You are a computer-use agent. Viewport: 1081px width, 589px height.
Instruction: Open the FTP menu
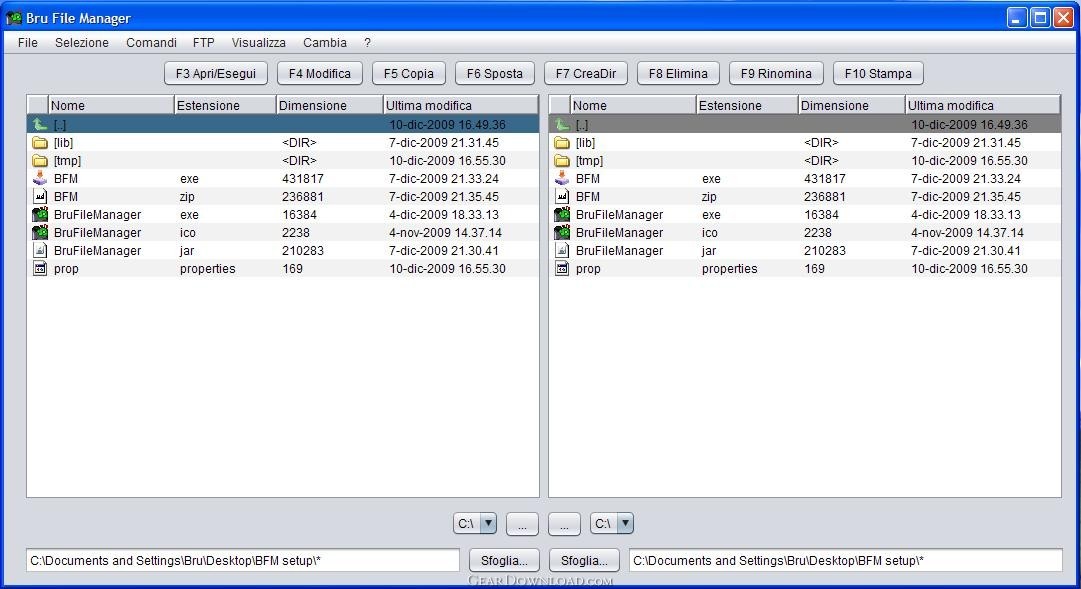(203, 43)
